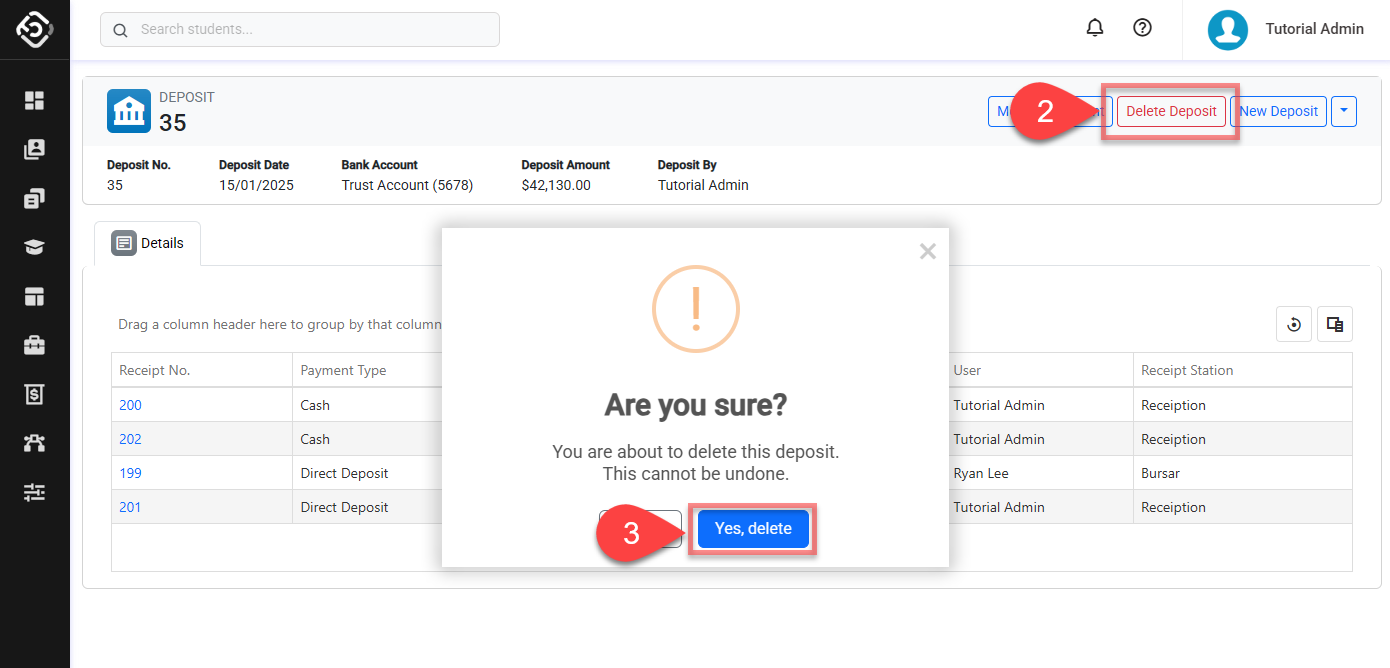
Task: Expand the dropdown arrow beside New Deposit
Action: coord(1344,111)
